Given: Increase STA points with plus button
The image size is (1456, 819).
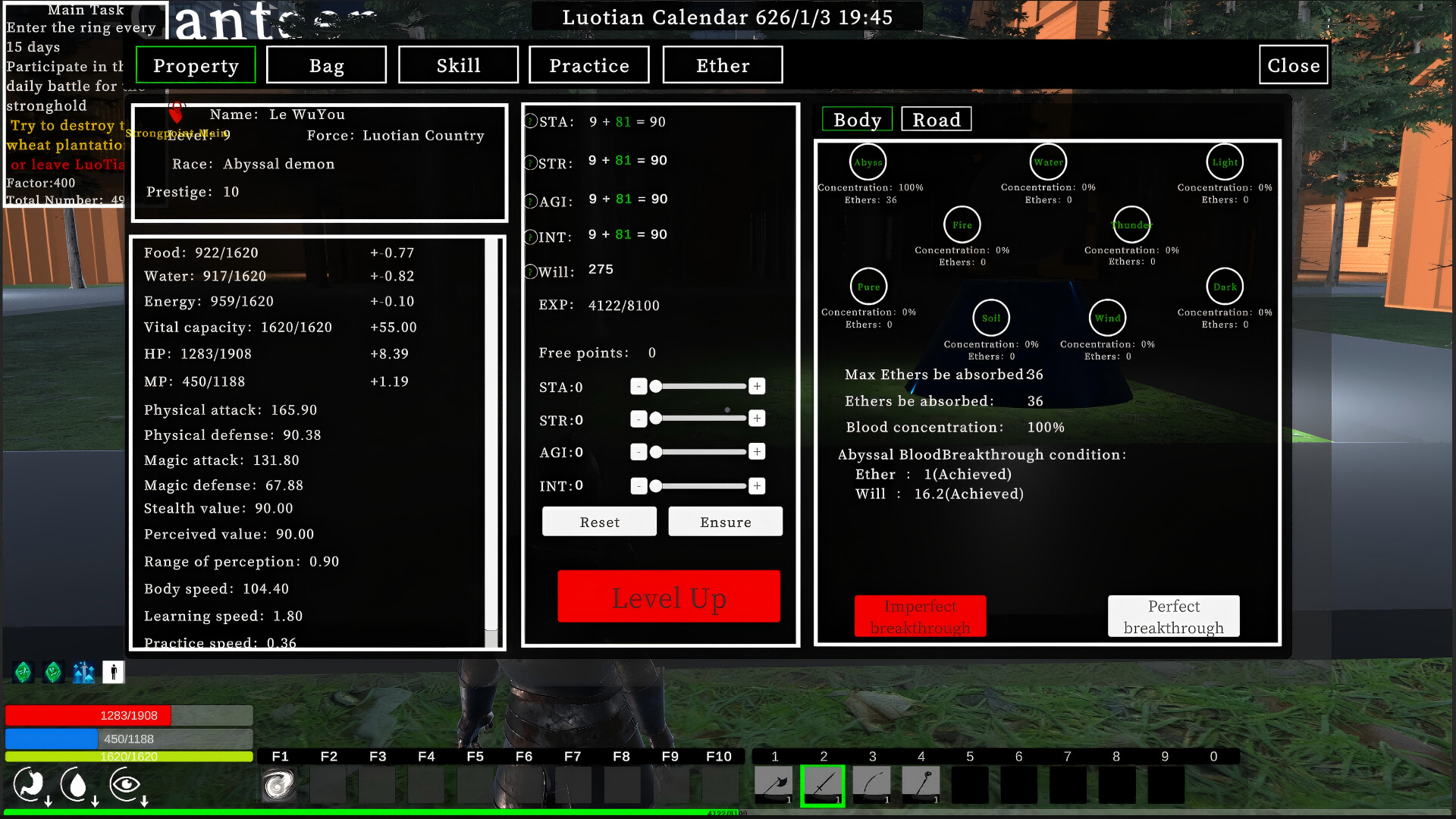Looking at the screenshot, I should [x=757, y=387].
